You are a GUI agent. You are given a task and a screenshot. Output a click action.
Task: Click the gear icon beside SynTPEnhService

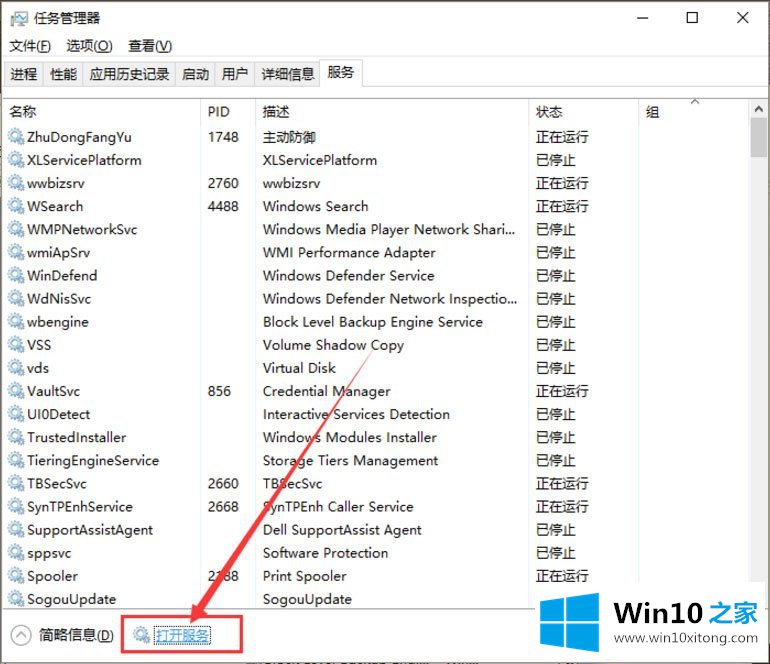tap(16, 506)
